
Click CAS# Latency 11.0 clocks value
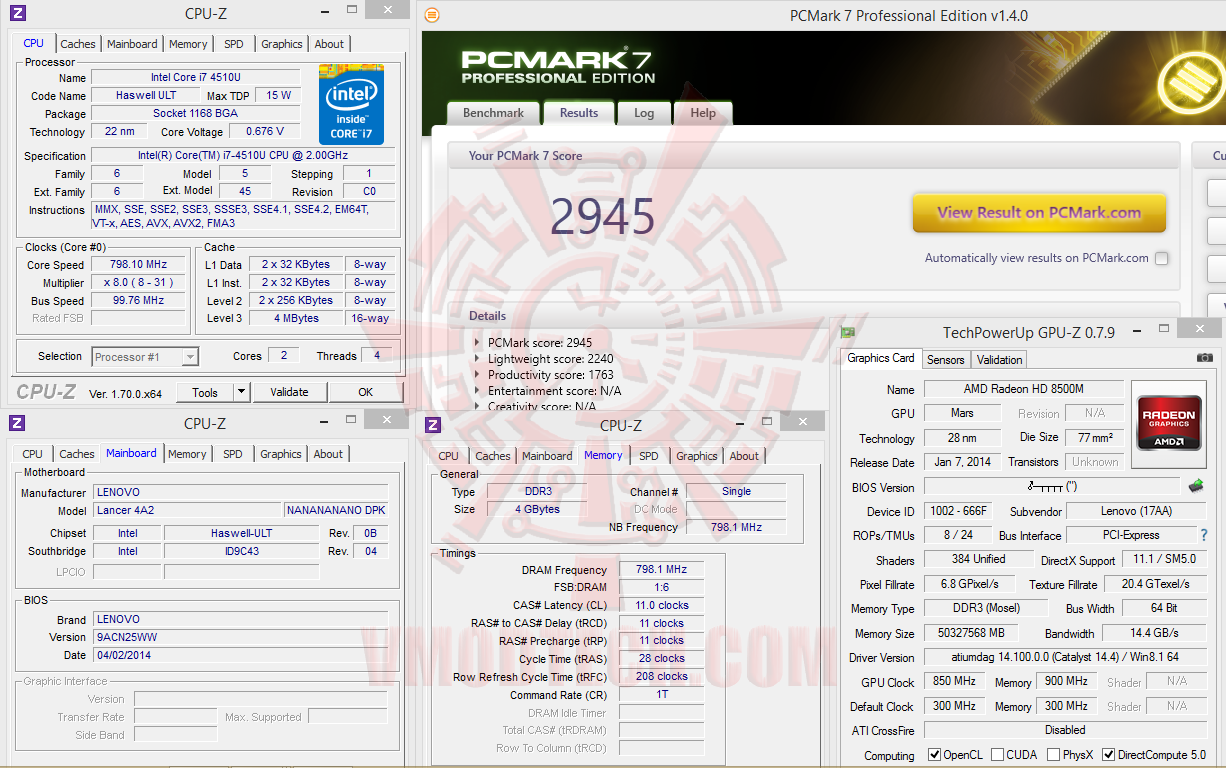coord(662,605)
